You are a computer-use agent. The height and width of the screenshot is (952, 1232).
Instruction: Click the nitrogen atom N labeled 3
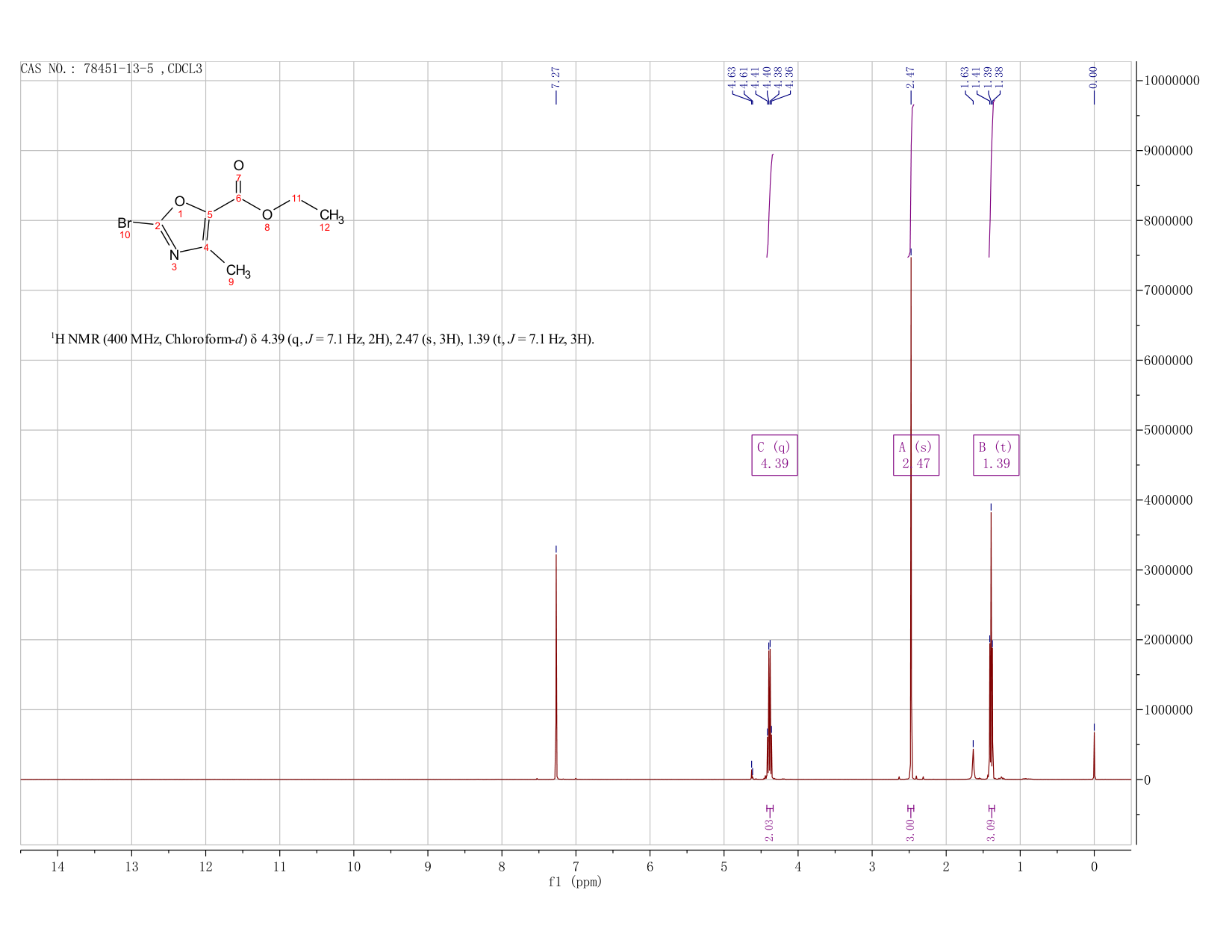[x=174, y=255]
